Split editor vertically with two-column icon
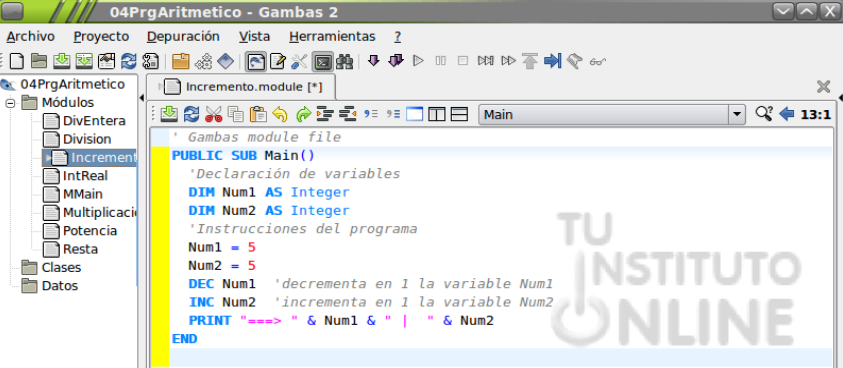The height and width of the screenshot is (368, 843). 437,114
